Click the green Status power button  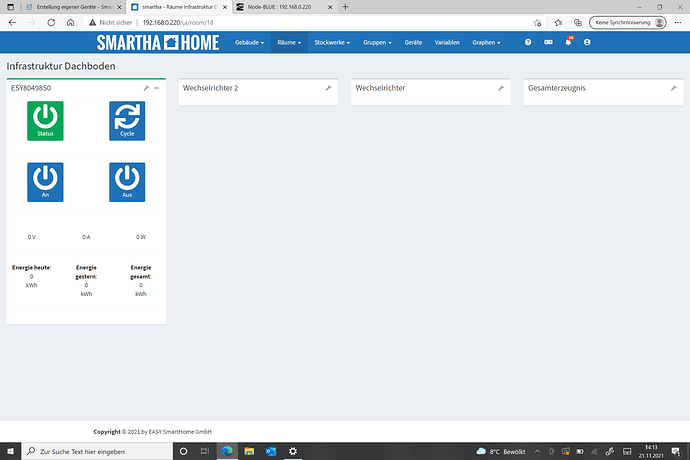(x=44, y=120)
